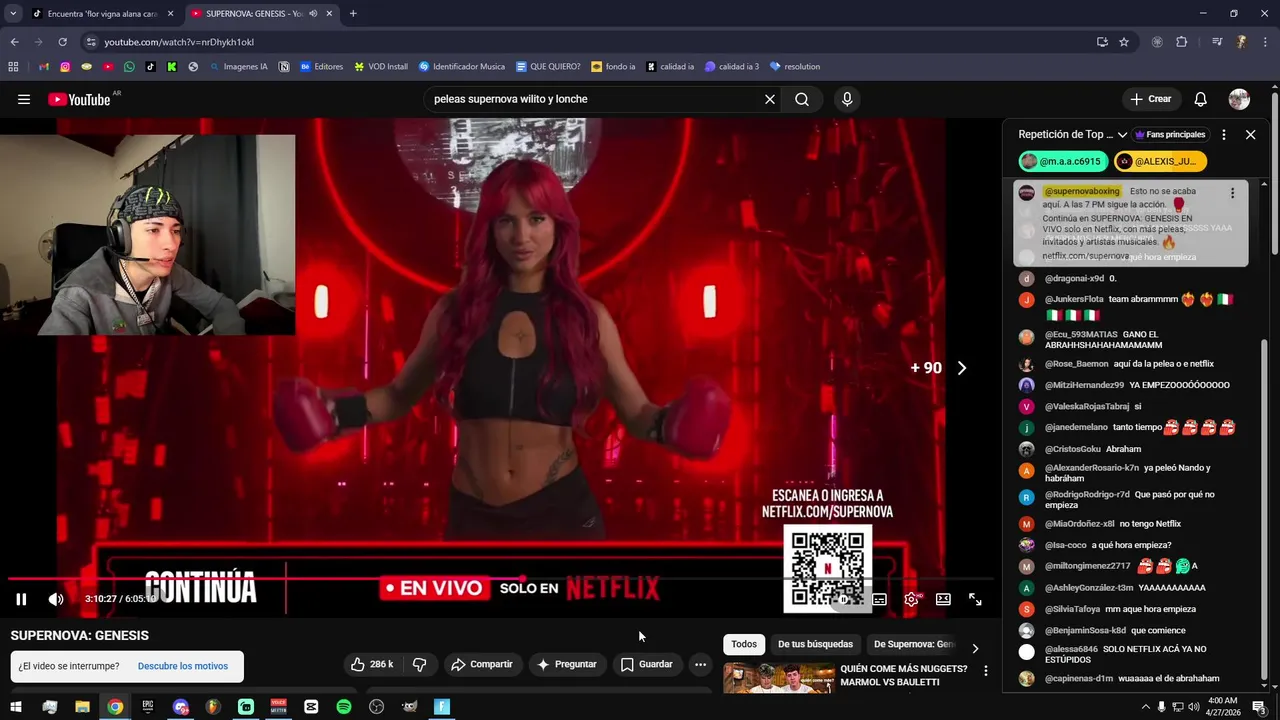This screenshot has width=1280, height=720.
Task: Toggle autoplay switch in player
Action: (x=846, y=599)
